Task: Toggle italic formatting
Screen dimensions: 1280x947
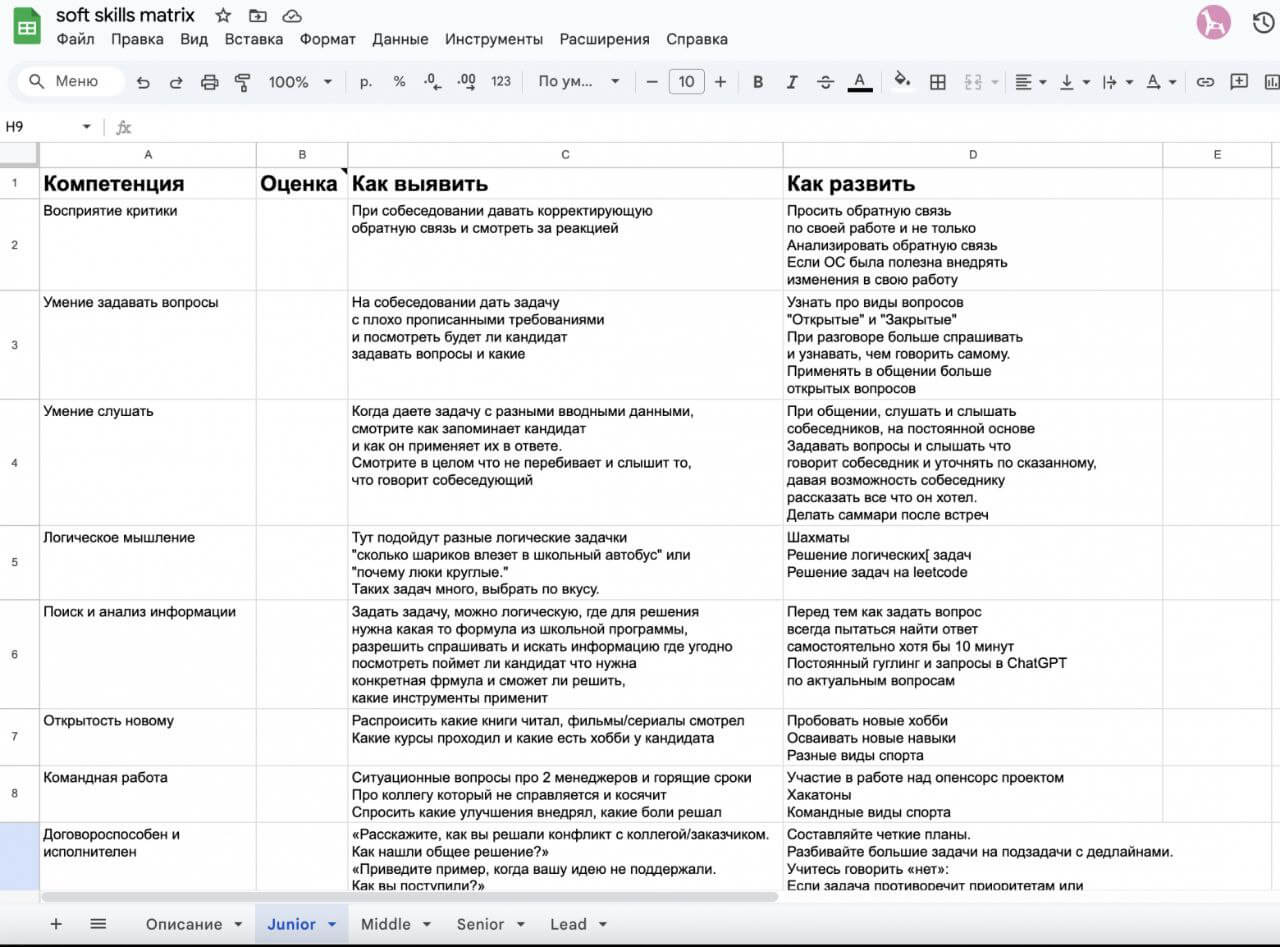Action: point(792,82)
